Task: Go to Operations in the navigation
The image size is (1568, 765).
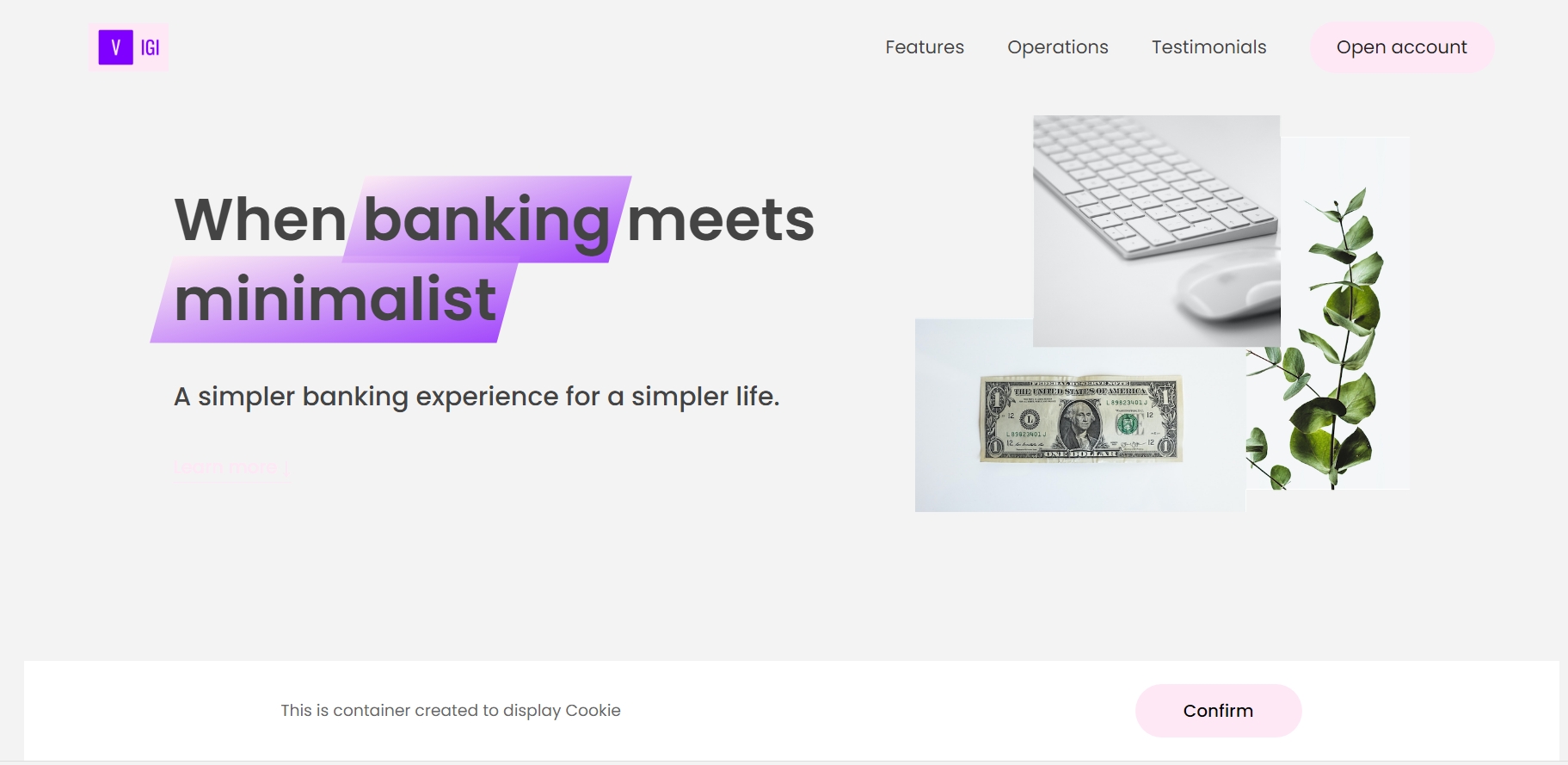Action: [1057, 47]
